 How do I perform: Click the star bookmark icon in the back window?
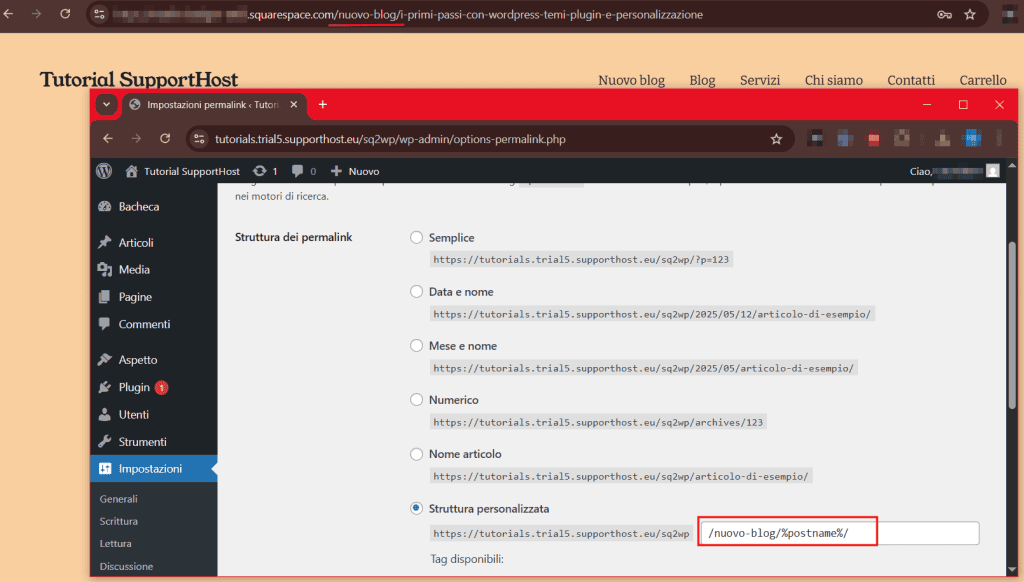click(x=970, y=14)
